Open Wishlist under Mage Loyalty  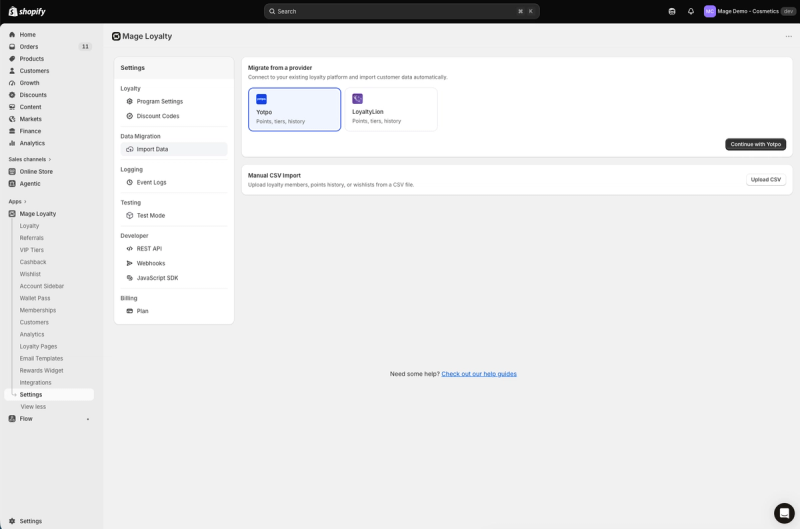coord(30,274)
